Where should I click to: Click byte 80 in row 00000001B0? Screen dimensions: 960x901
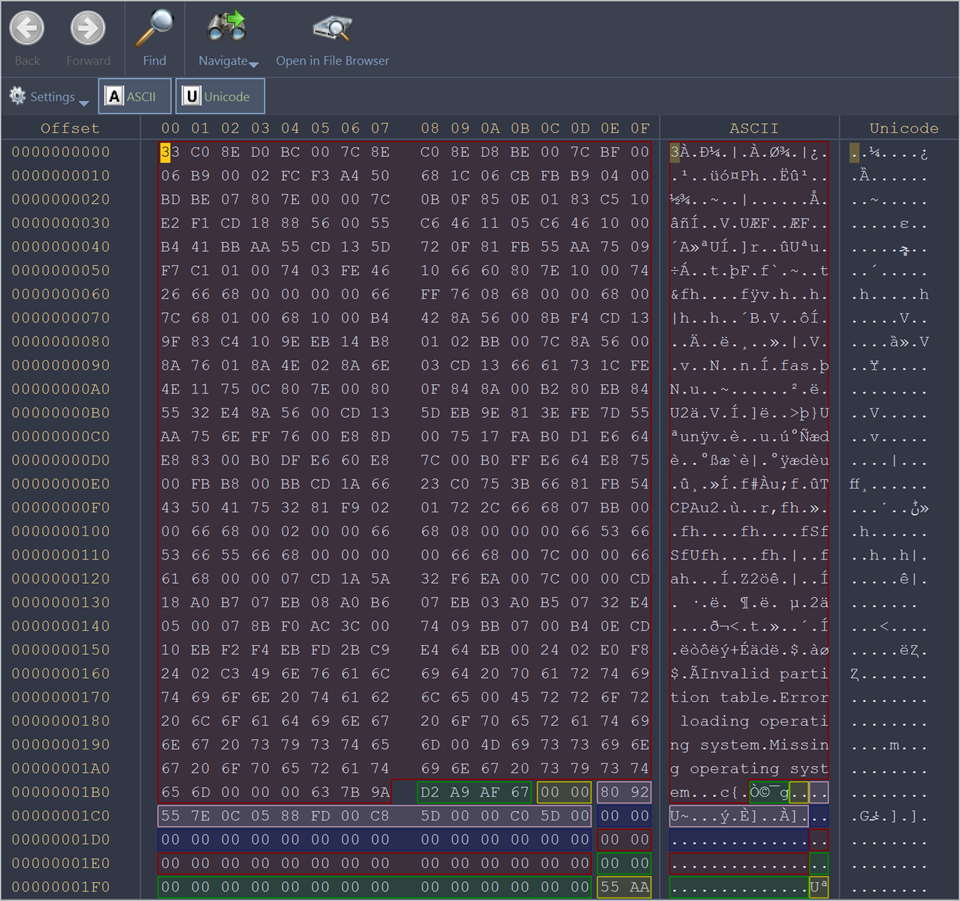click(x=610, y=793)
